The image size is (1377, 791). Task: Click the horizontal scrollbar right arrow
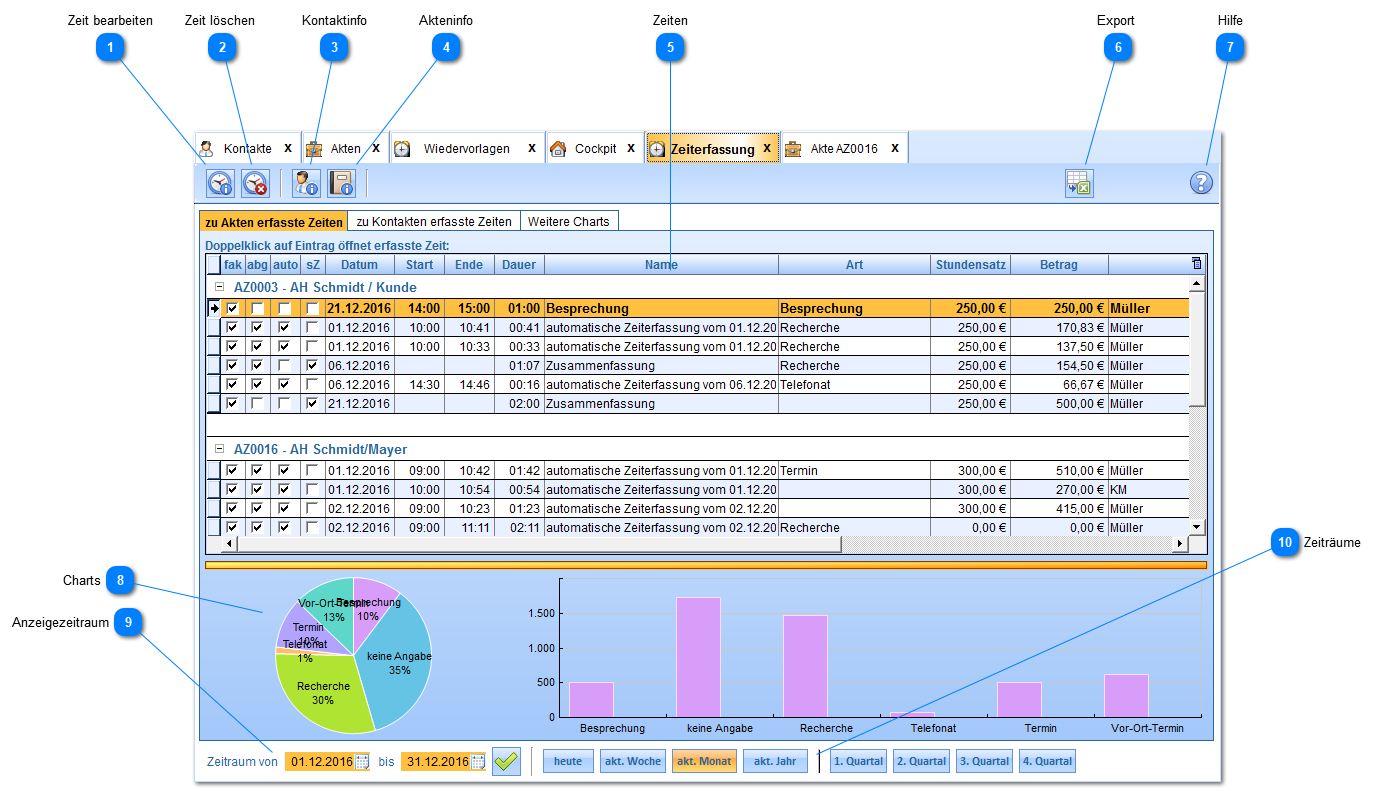1180,544
